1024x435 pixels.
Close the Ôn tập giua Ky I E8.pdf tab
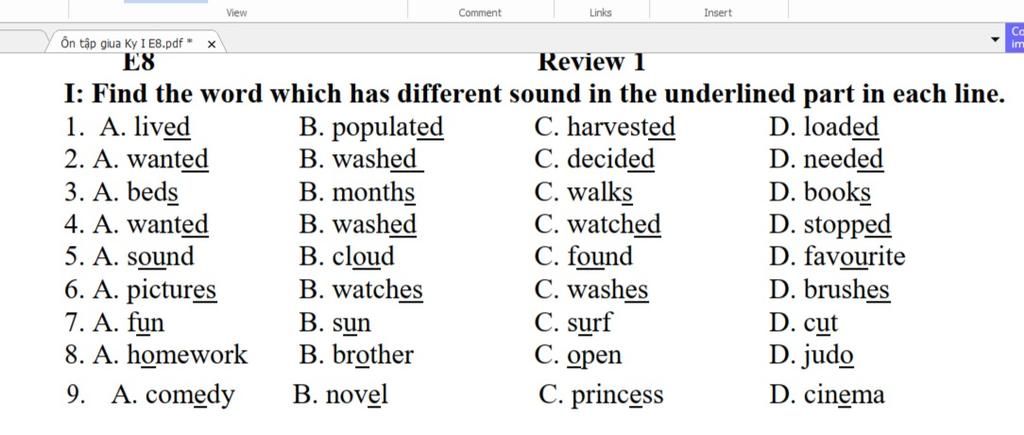tap(212, 44)
